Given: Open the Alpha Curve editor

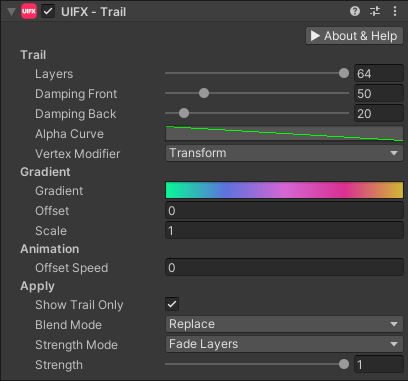Looking at the screenshot, I should 284,133.
